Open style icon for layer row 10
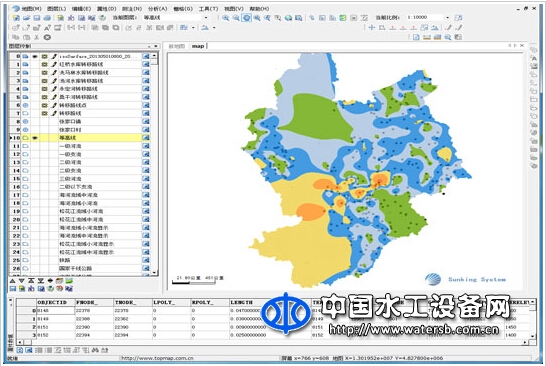 [x=146, y=138]
